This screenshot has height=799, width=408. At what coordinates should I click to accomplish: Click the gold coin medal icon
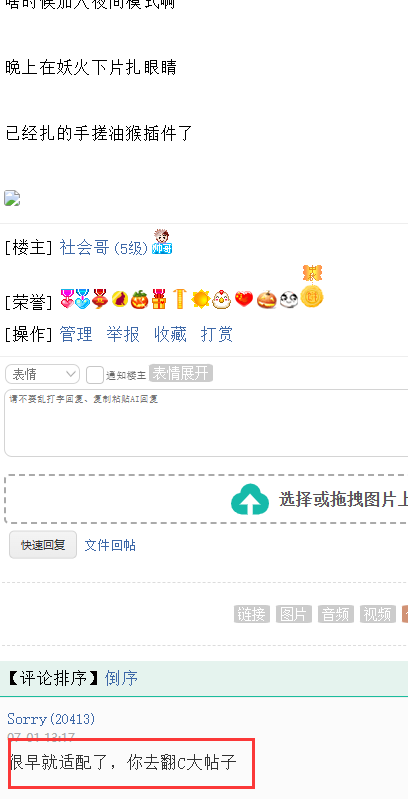(x=312, y=287)
